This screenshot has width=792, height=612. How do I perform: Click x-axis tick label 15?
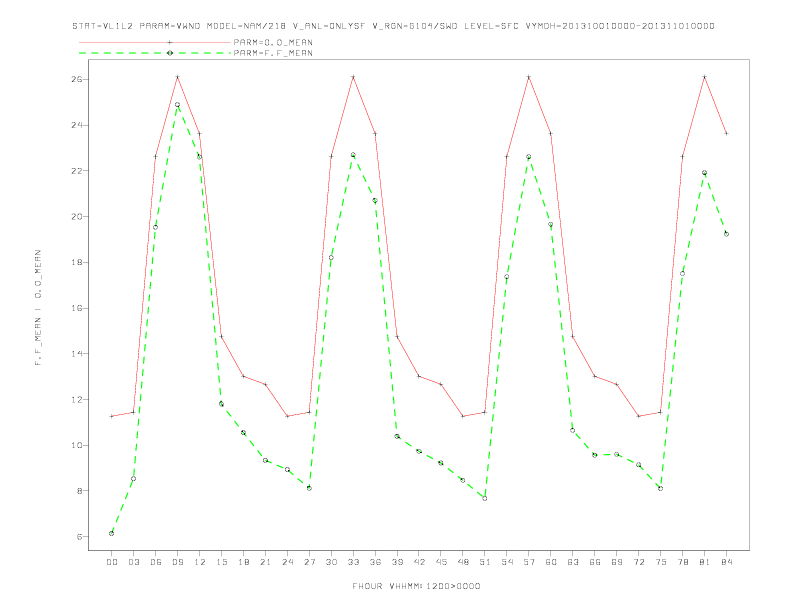(x=221, y=562)
